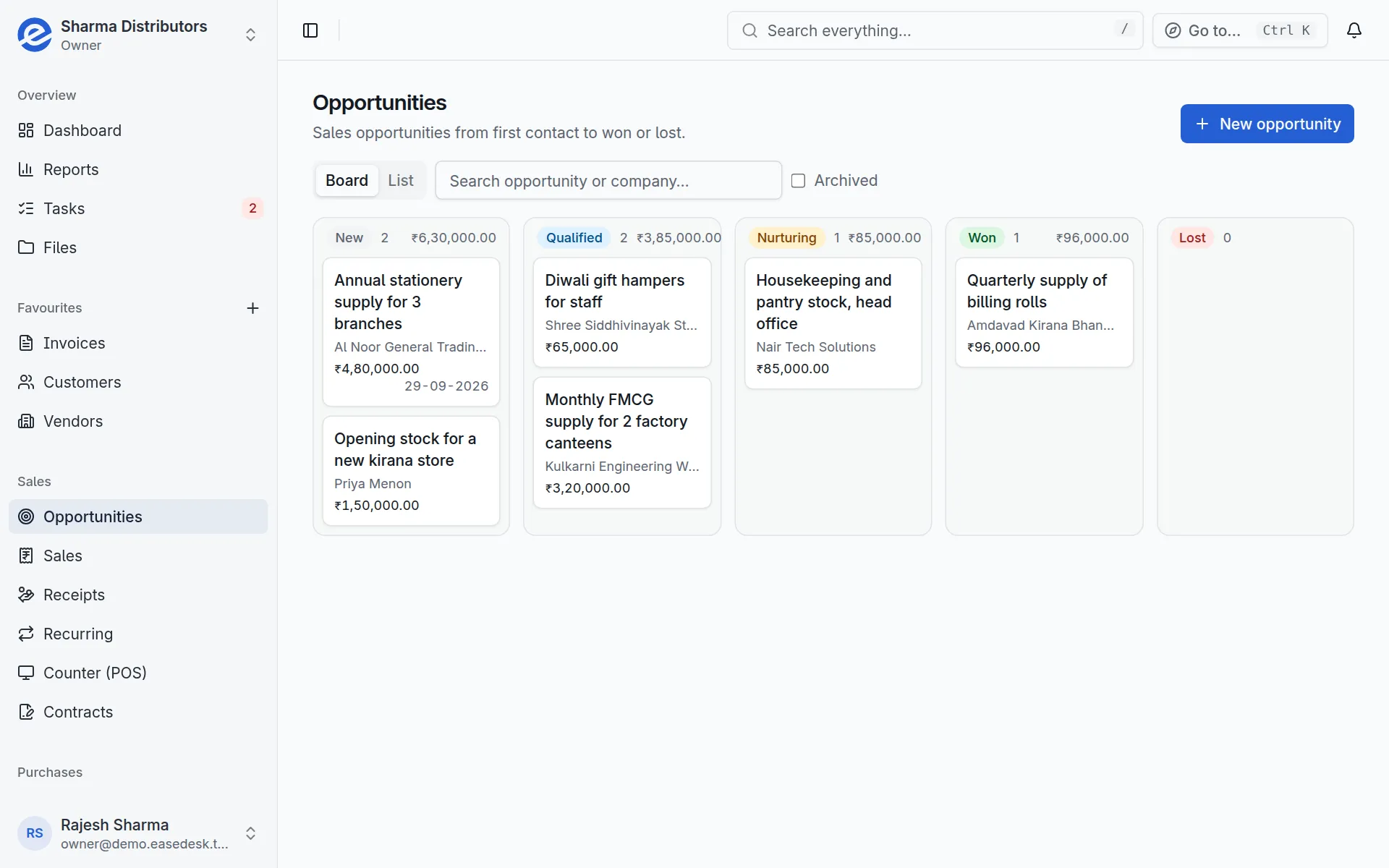Viewport: 1389px width, 868px height.
Task: Click the Counter (POS) monitor icon
Action: pyautogui.click(x=26, y=673)
